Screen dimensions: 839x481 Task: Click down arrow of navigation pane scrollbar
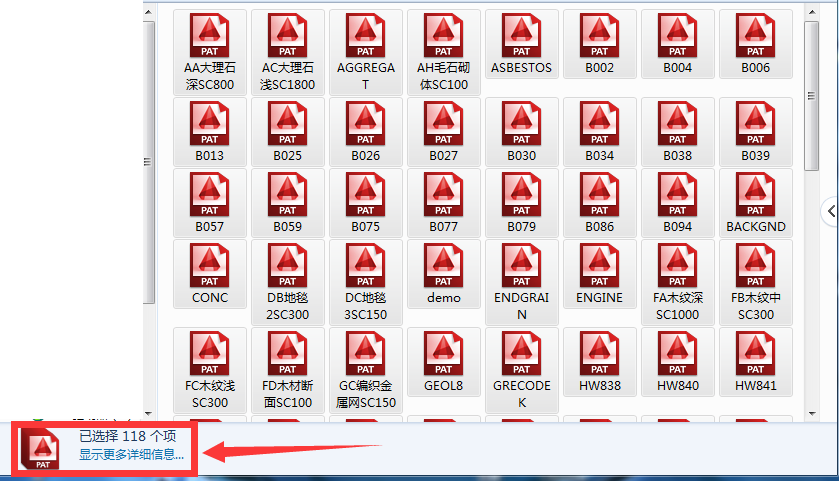[149, 414]
